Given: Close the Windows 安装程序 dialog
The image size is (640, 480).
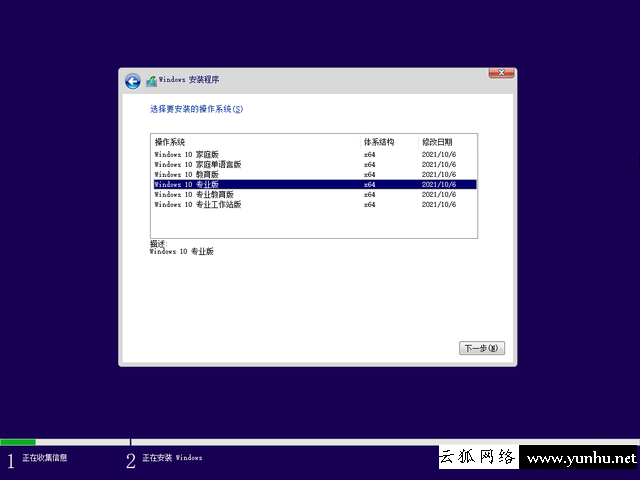Looking at the screenshot, I should tap(501, 73).
